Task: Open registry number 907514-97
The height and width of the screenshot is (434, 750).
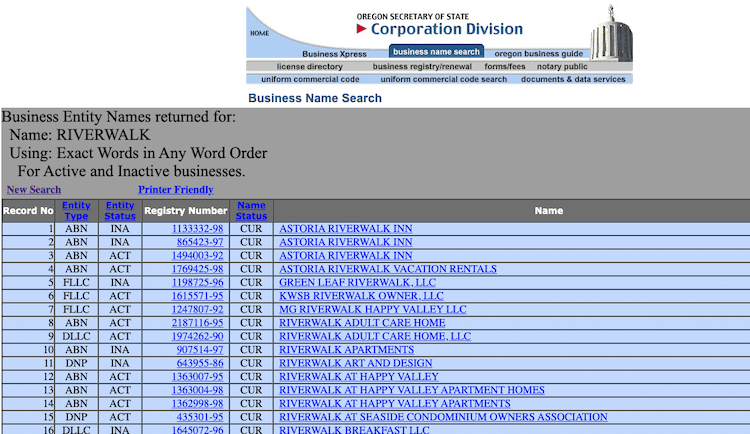Action: [x=200, y=350]
